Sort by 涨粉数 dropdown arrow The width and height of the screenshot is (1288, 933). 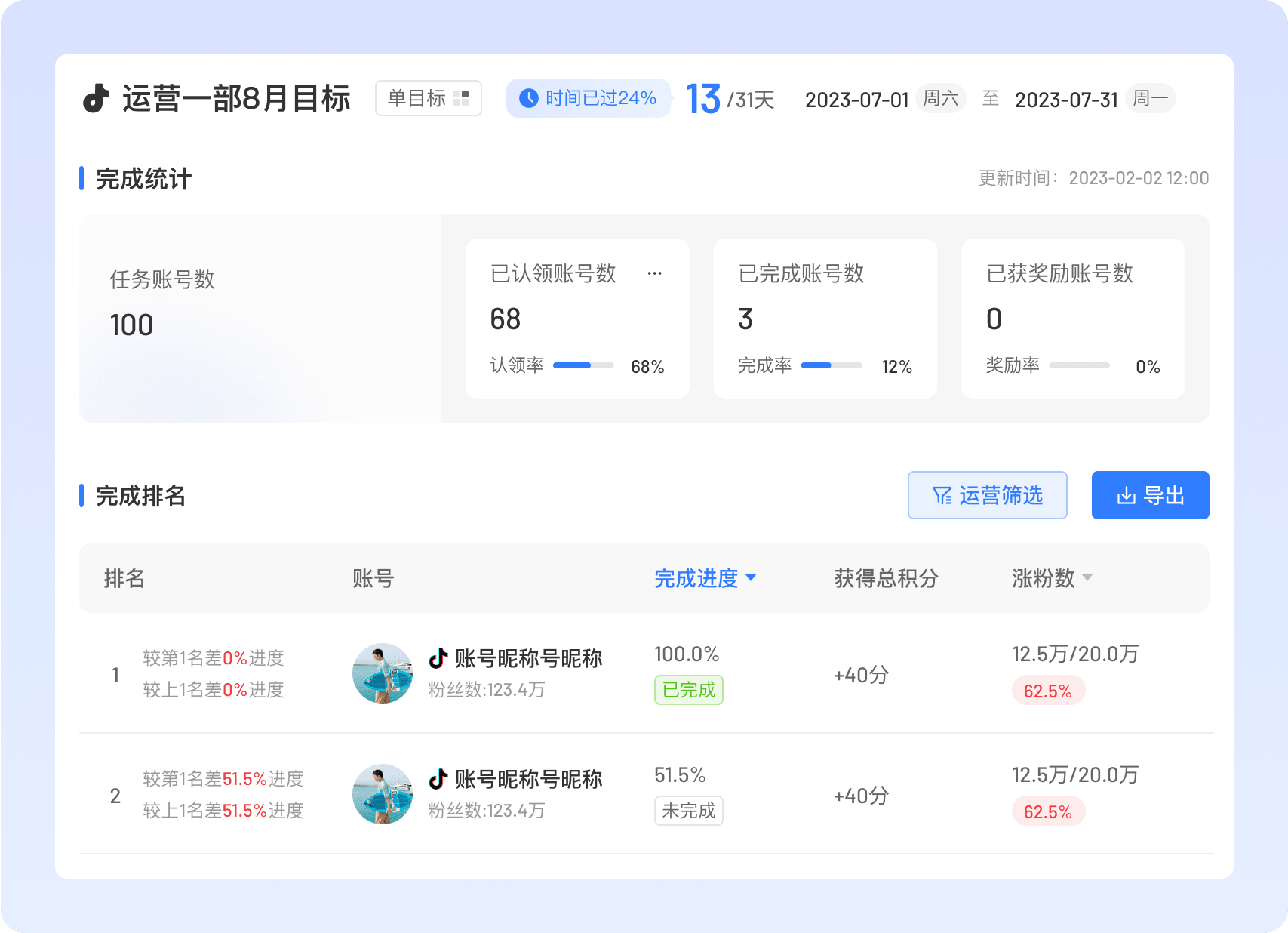pos(1087,577)
